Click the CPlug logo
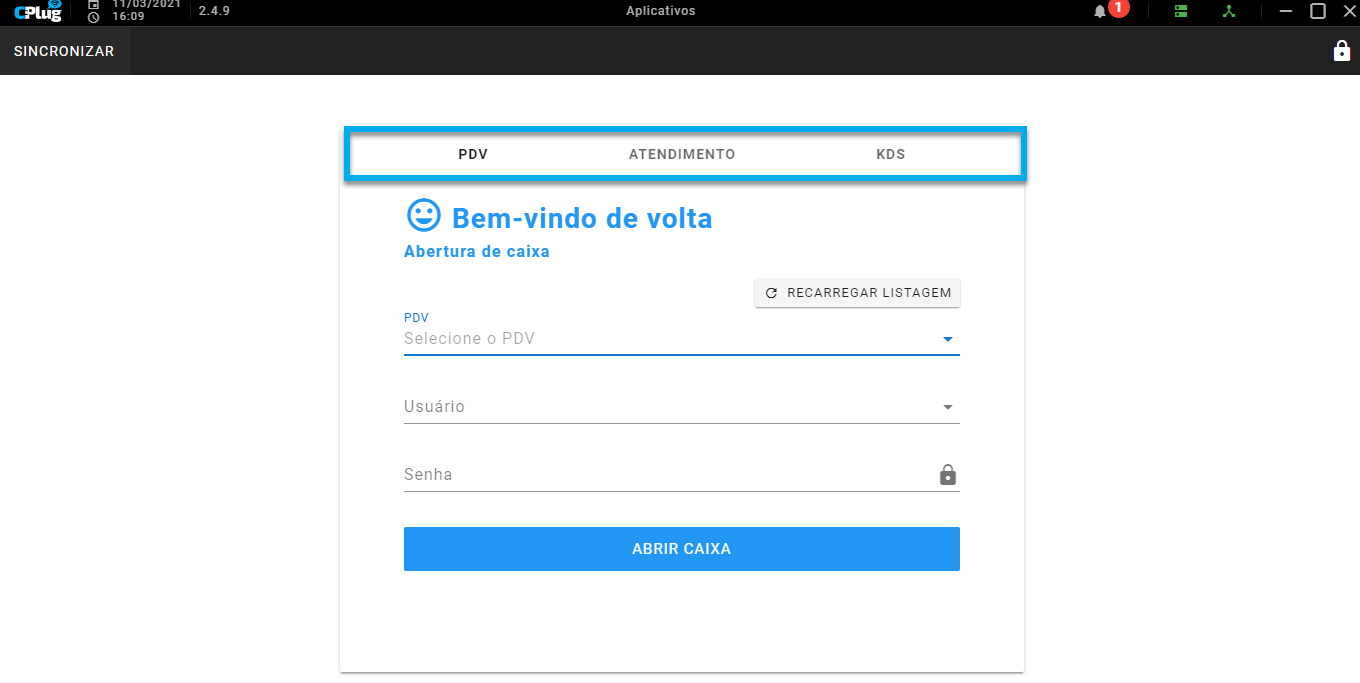1360x683 pixels. click(39, 11)
